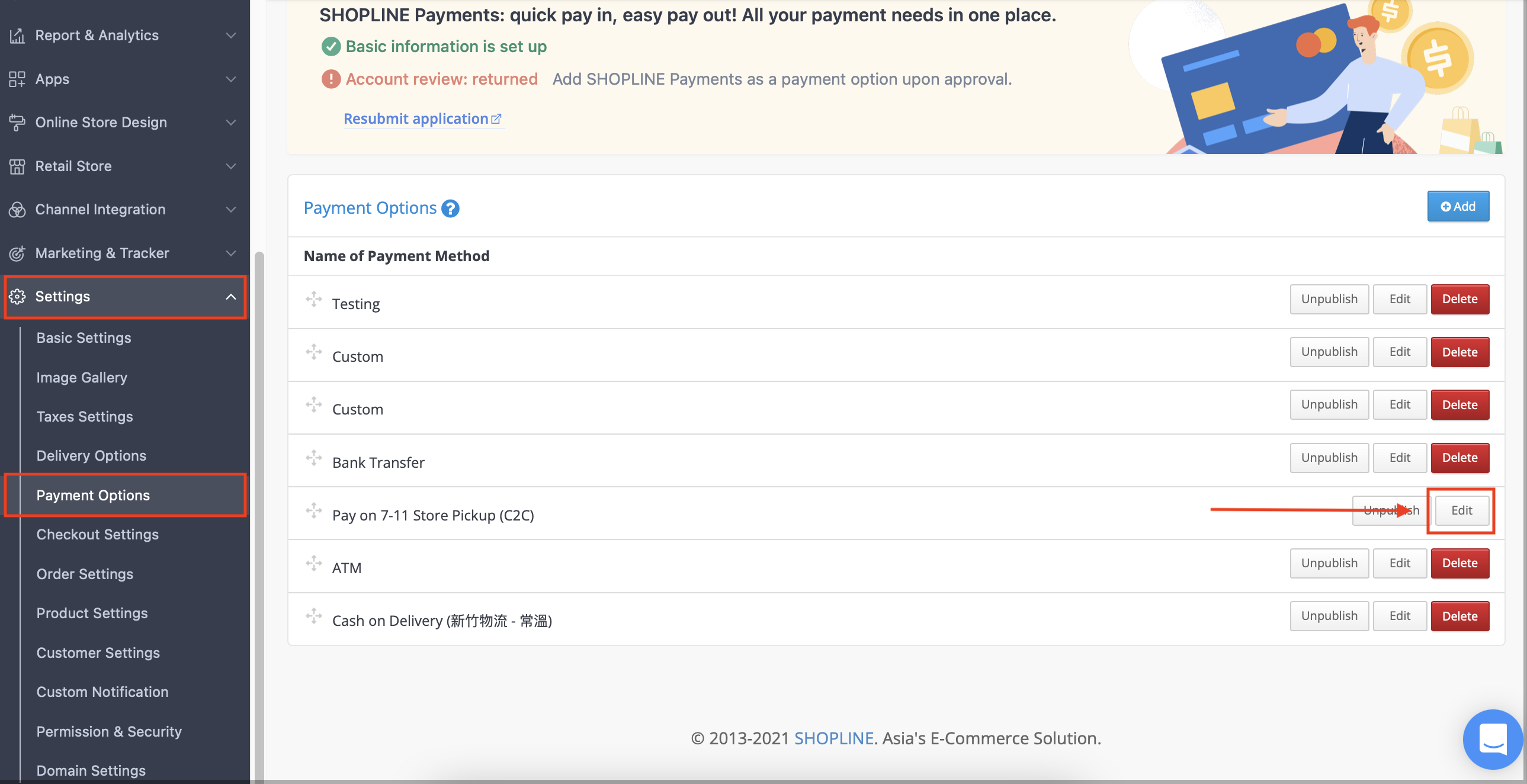
Task: Click the Report & Analytics chart icon
Action: (17, 36)
